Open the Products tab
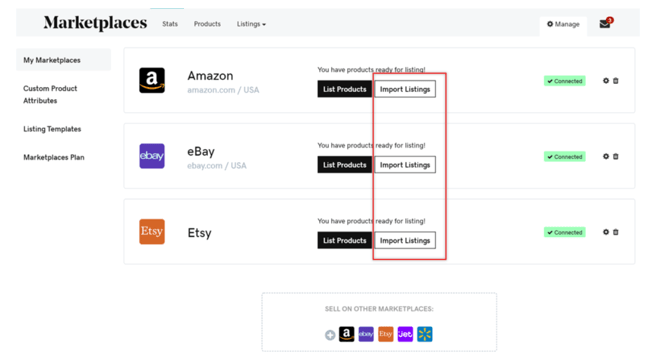656x364 pixels. [207, 24]
